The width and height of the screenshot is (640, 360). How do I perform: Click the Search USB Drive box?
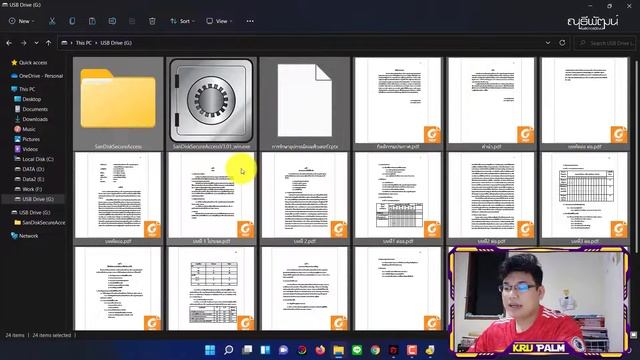(x=605, y=43)
